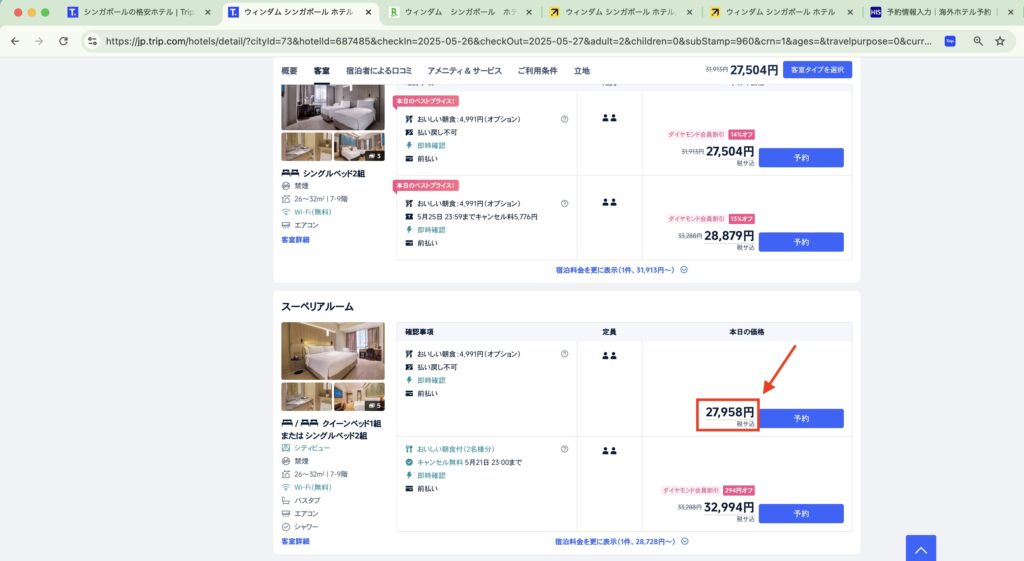This screenshot has height=561, width=1024.
Task: Open スーペリアルーム thumbnail with photo count 5
Action: [359, 396]
